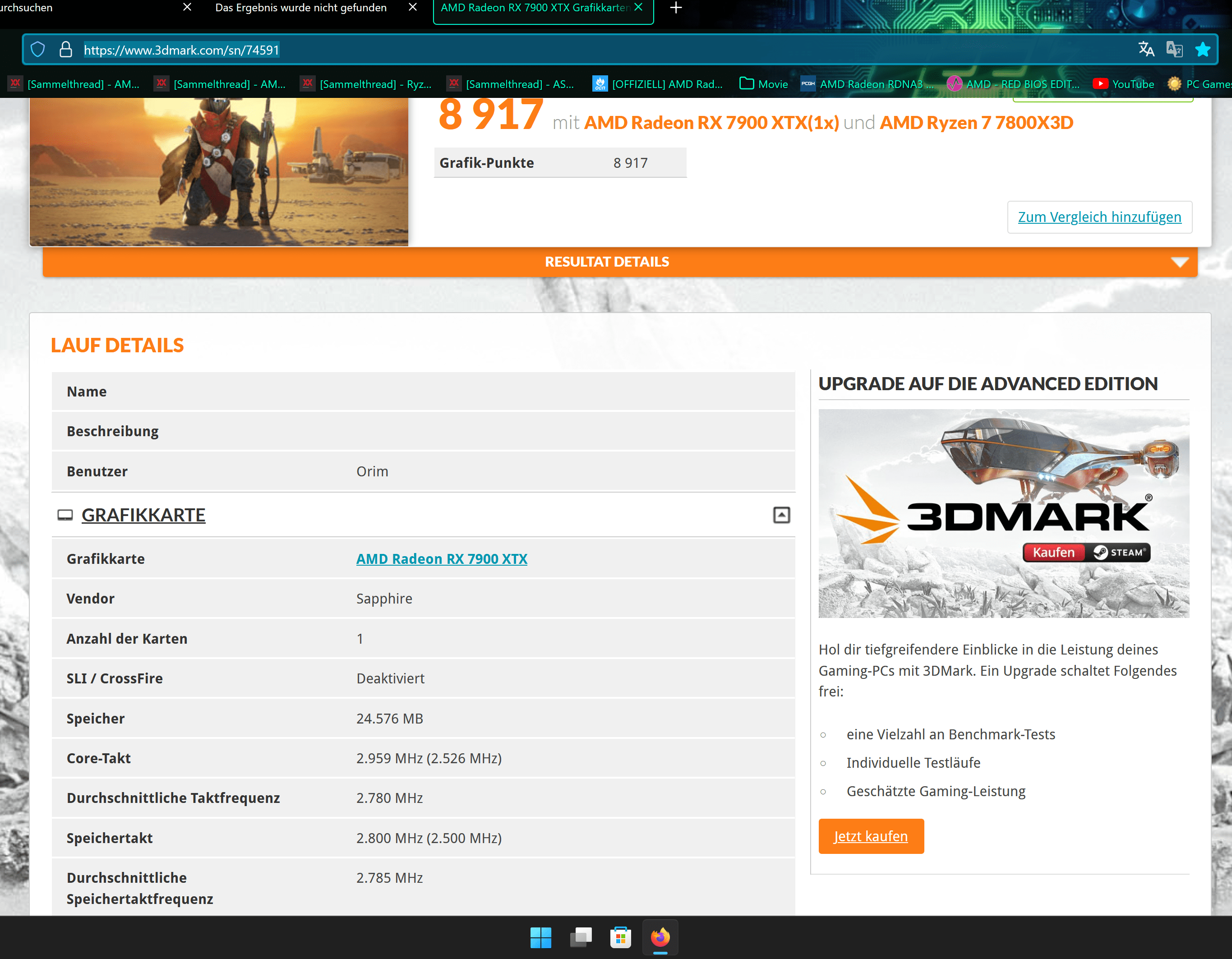Image resolution: width=1232 pixels, height=959 pixels.
Task: Open Microsoft Store from taskbar
Action: [621, 937]
